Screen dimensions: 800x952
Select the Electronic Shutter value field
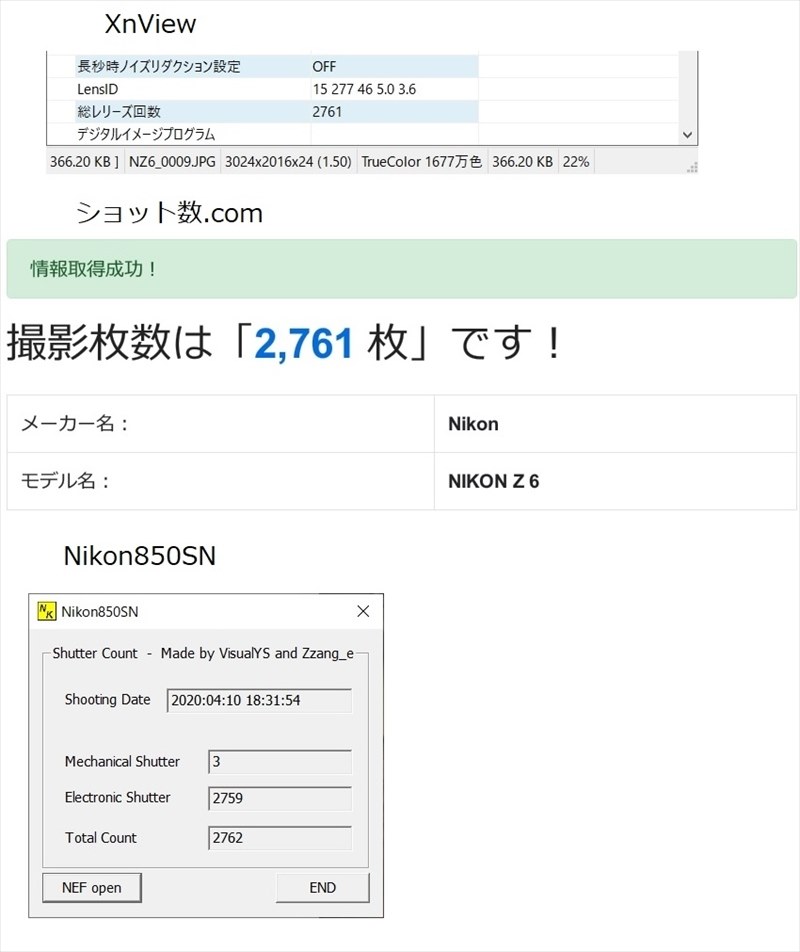[280, 798]
